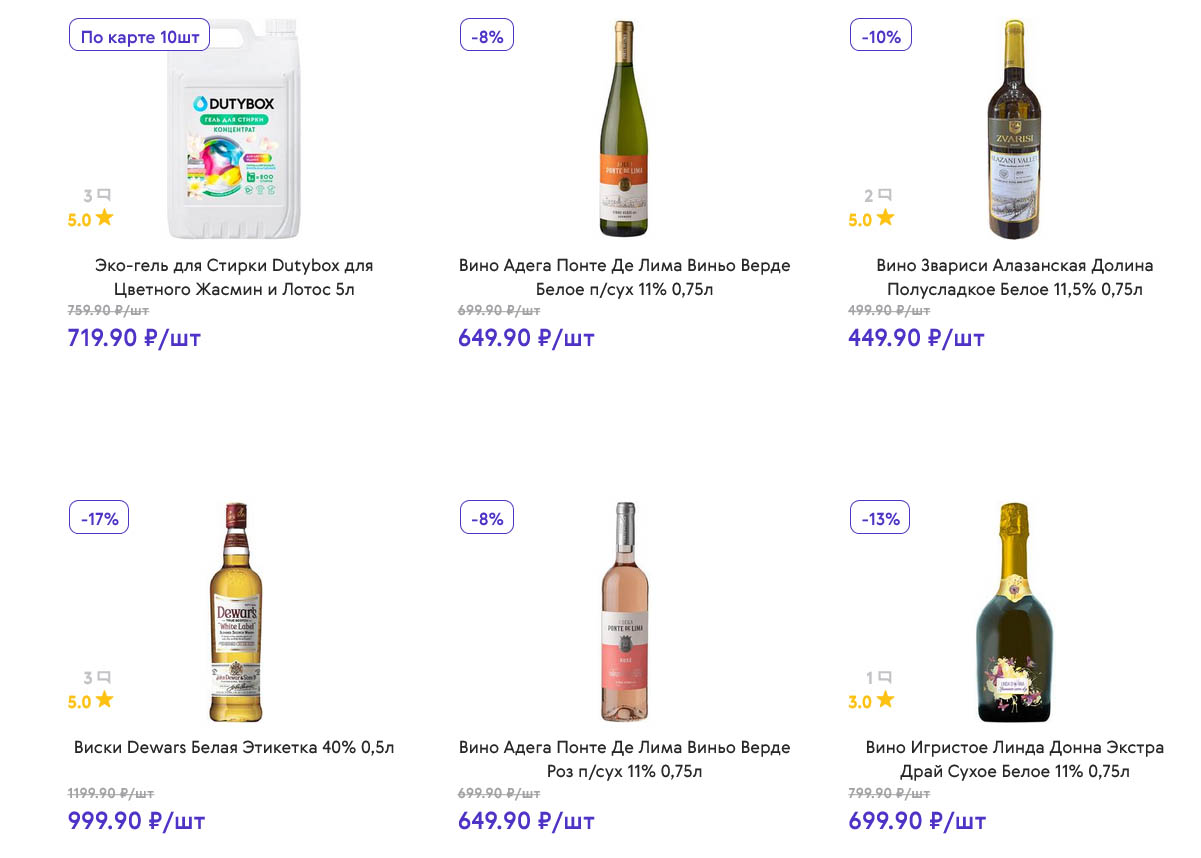Click the Ponte de Lima rosé bottle image
This screenshot has height=858, width=1201.
coord(624,612)
